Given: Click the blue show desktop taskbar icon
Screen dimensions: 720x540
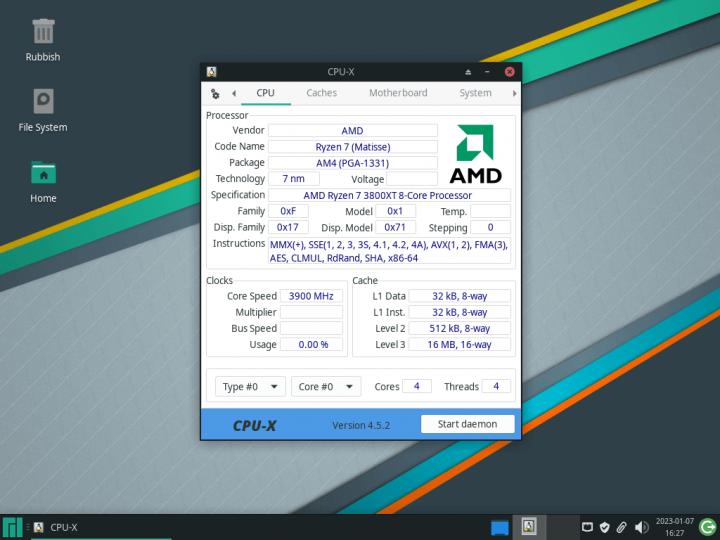Looking at the screenshot, I should [500, 527].
